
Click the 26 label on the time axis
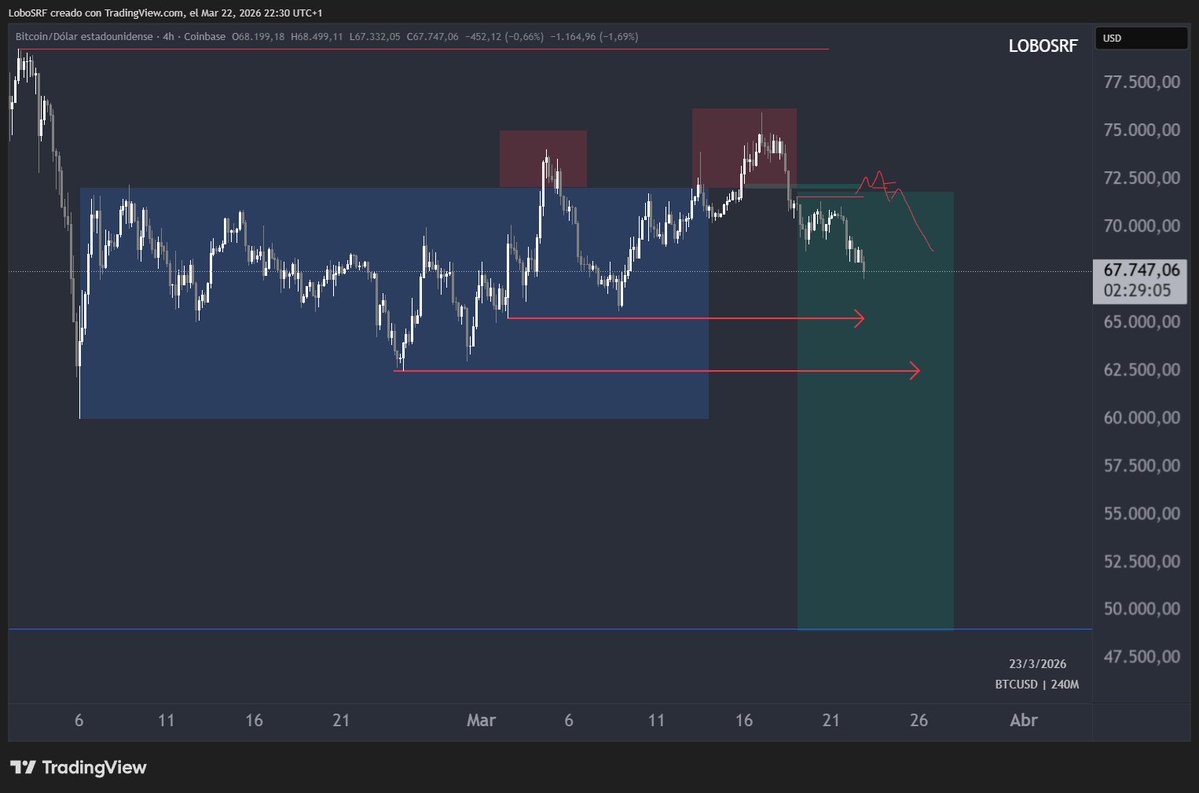[918, 720]
